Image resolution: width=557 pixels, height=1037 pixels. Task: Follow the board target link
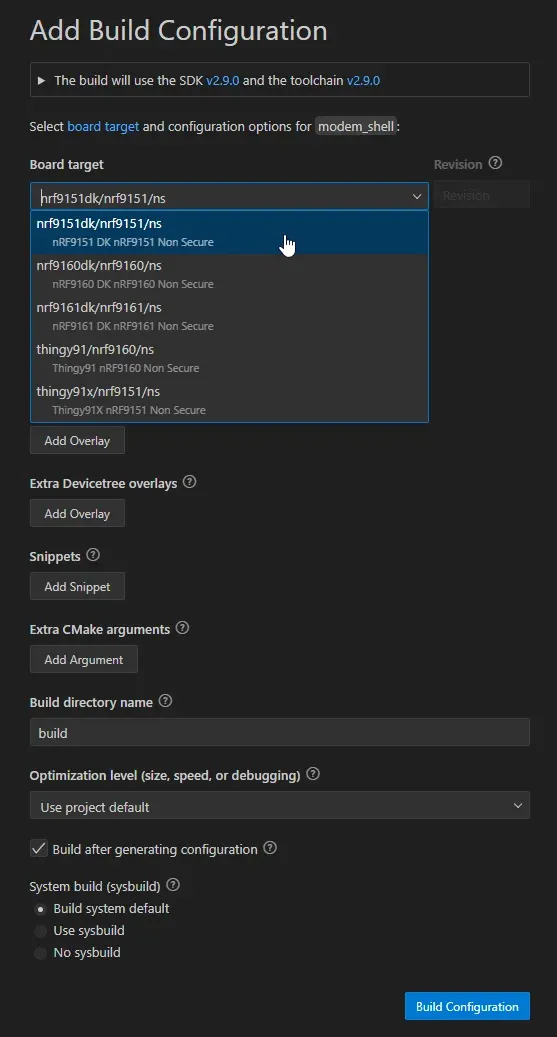(x=103, y=126)
